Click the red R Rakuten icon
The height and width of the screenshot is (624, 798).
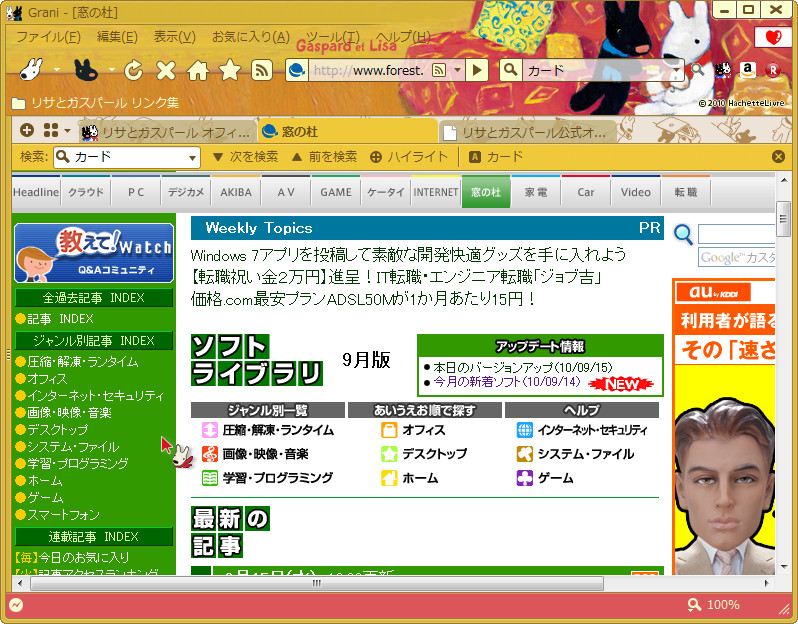773,70
